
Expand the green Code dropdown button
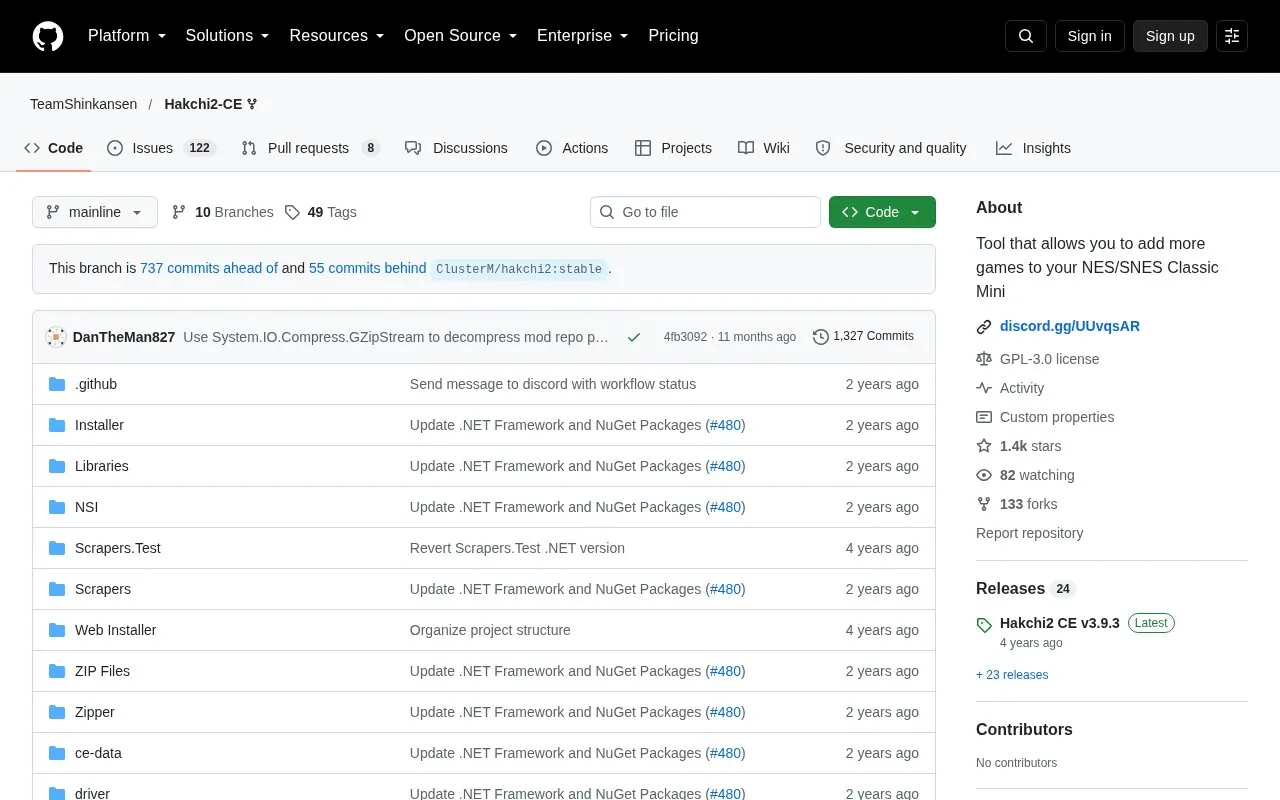tap(882, 212)
